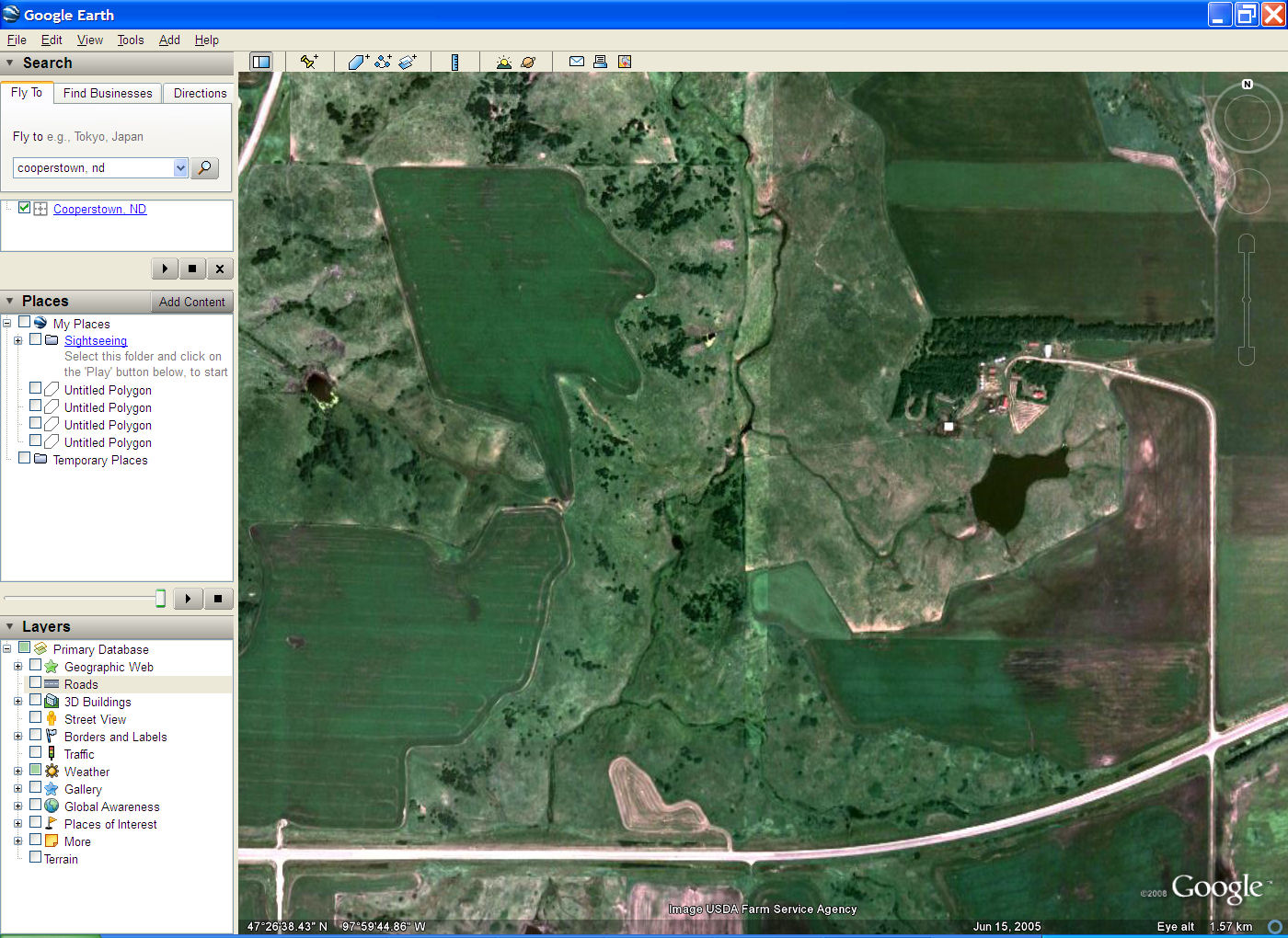Switch to the Directions tab
Viewport: 1288px width, 938px height.
coord(200,93)
